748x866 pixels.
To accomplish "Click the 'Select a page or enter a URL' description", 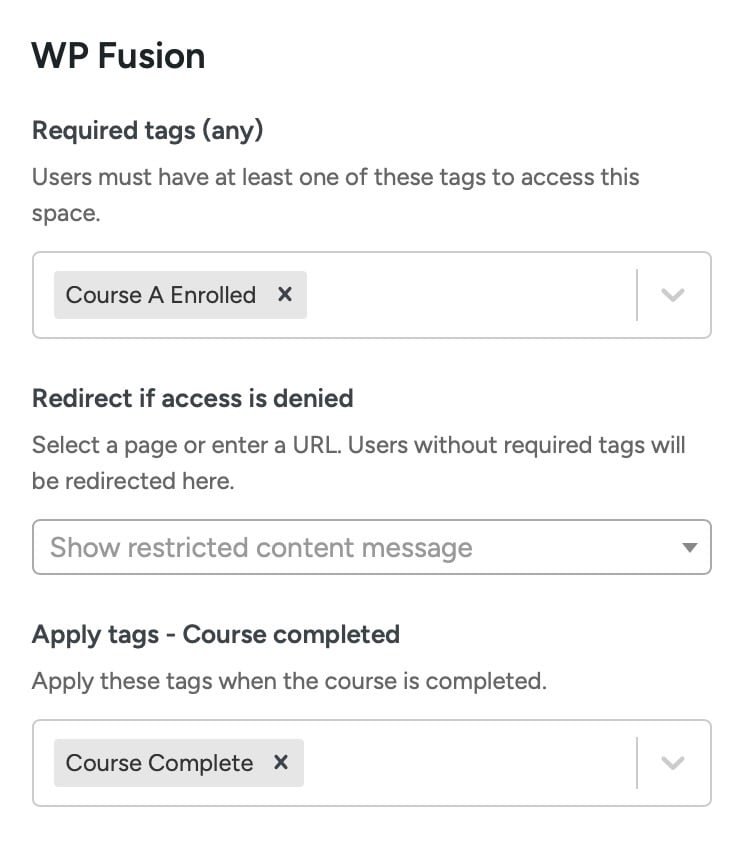I will pyautogui.click(x=358, y=445).
